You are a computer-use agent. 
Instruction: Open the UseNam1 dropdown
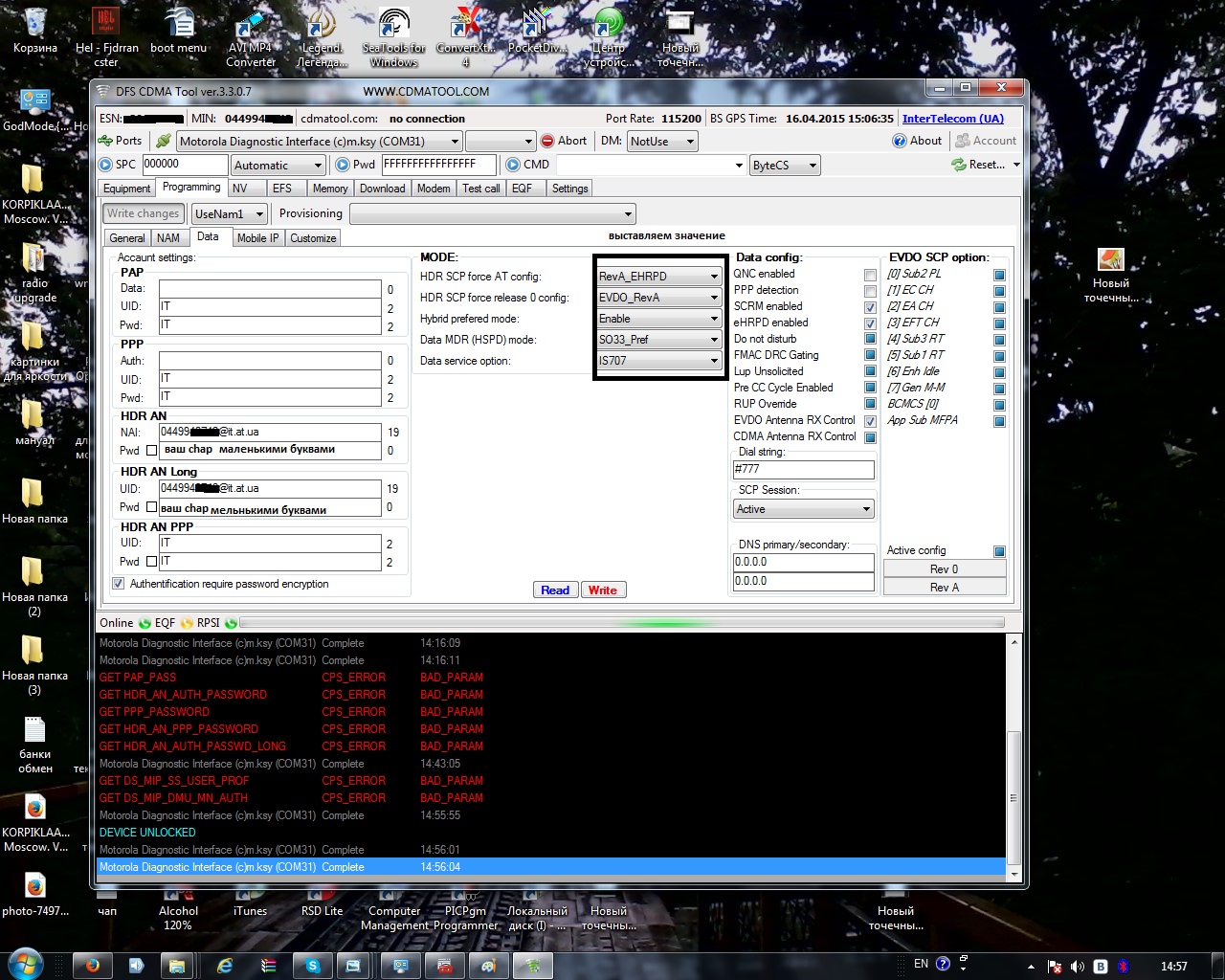[229, 214]
